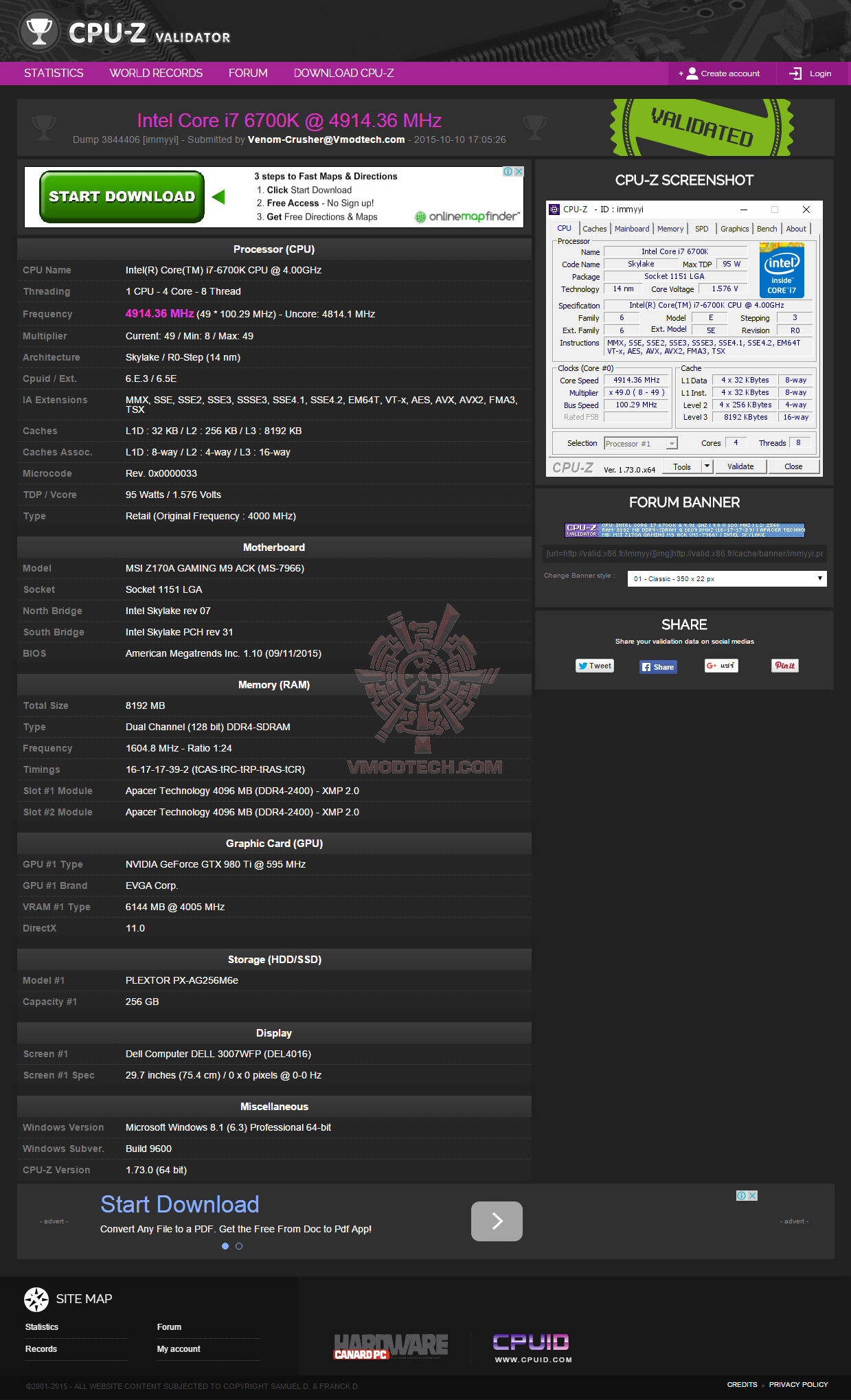Click the Close button in CPU-Z screenshot

(793, 466)
